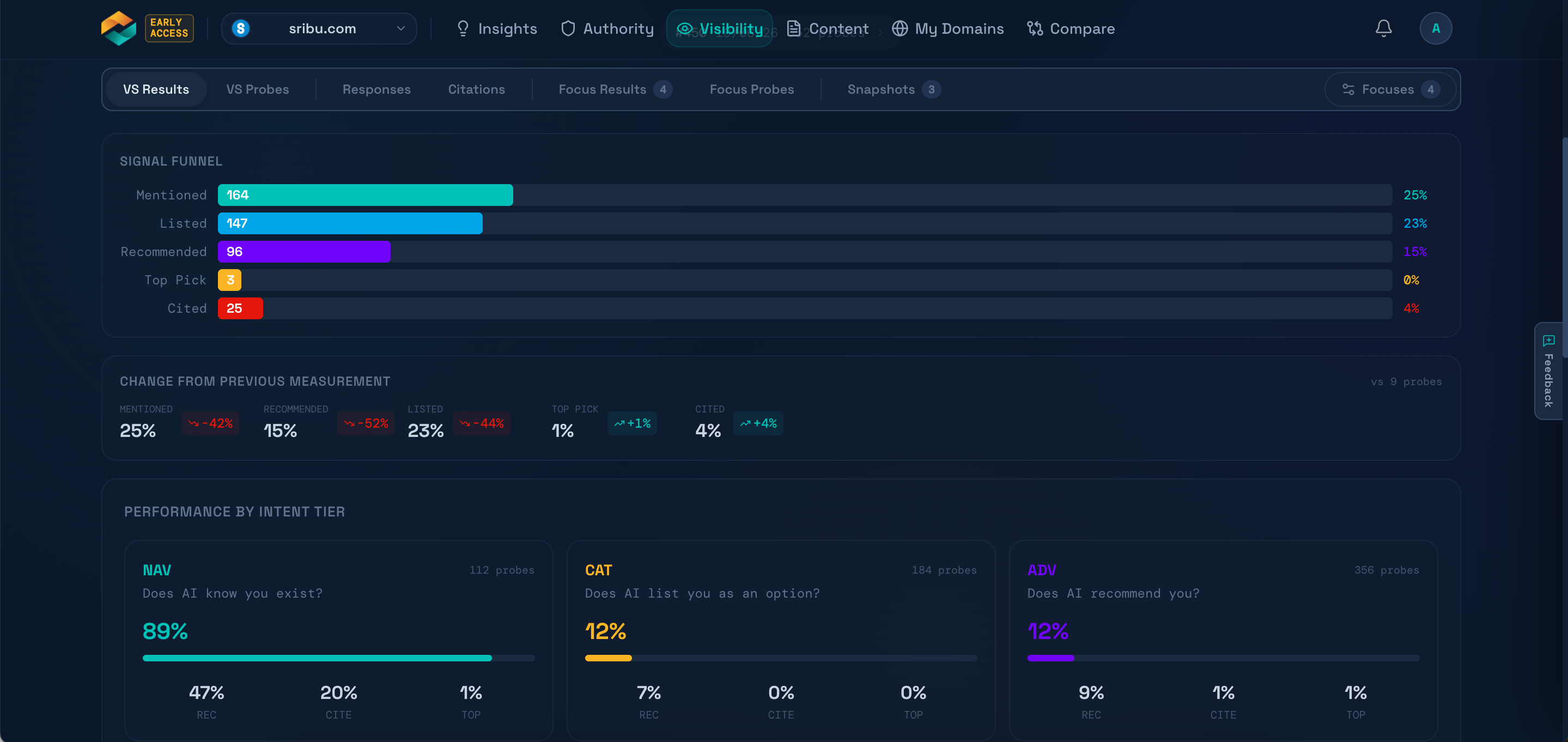The height and width of the screenshot is (742, 1568).
Task: Click the CAT tier card heading
Action: click(598, 570)
